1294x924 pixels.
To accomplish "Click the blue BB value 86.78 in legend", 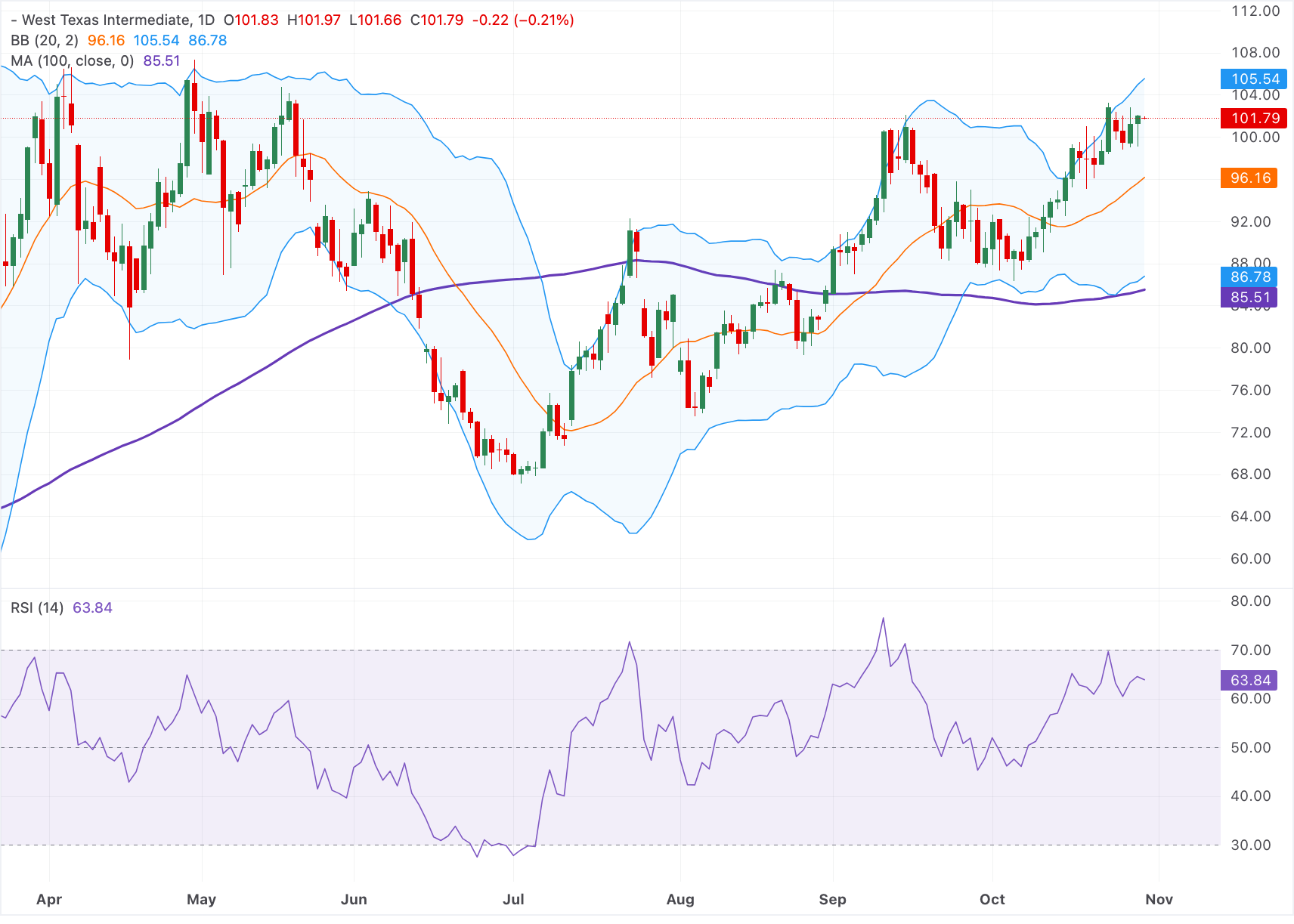I will tap(208, 41).
